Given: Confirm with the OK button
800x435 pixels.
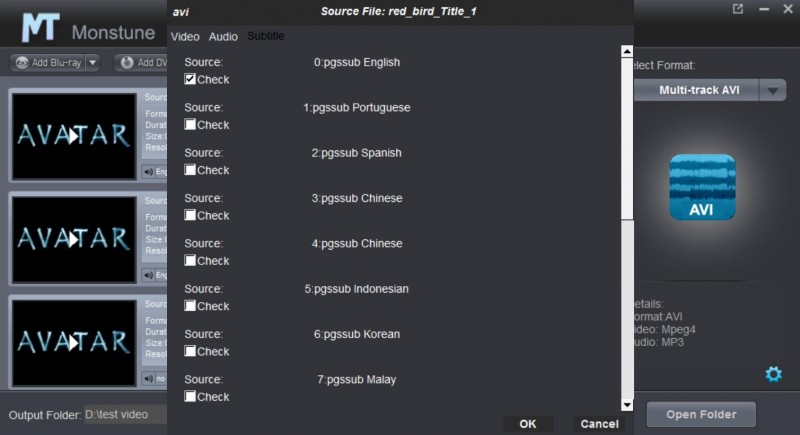Looking at the screenshot, I should pos(528,424).
